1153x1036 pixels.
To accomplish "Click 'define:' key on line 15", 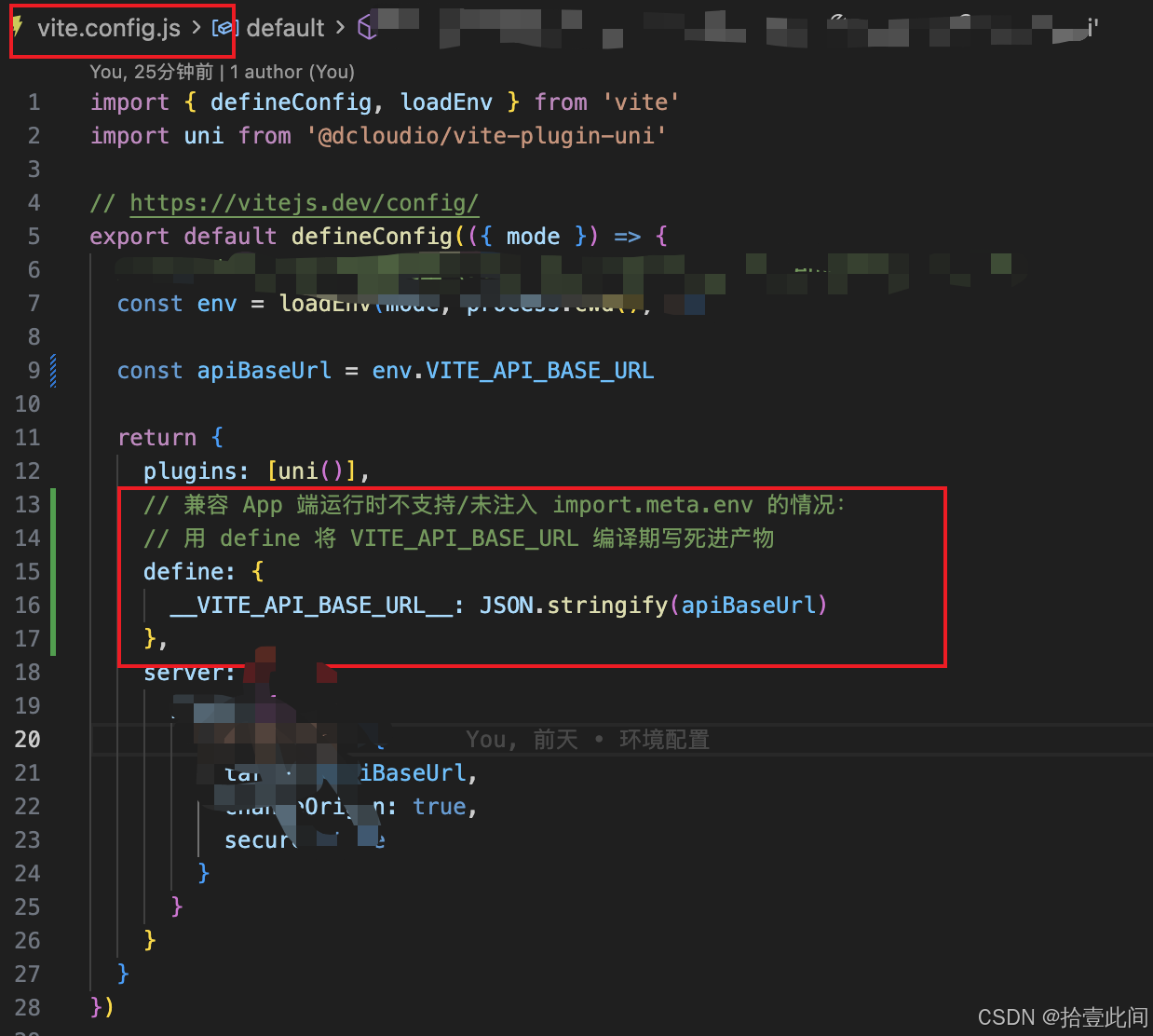I will coord(190,572).
